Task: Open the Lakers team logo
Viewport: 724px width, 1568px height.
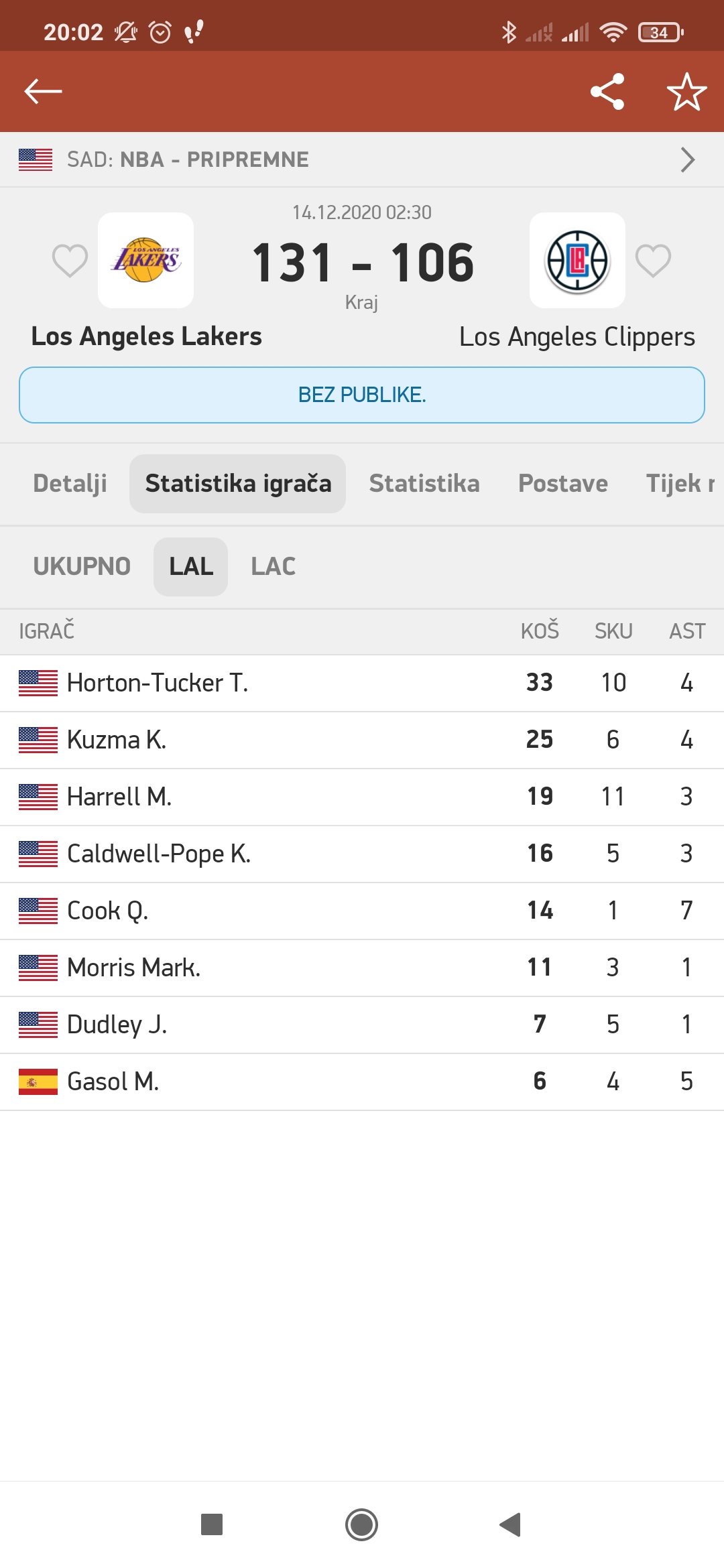Action: pos(146,260)
